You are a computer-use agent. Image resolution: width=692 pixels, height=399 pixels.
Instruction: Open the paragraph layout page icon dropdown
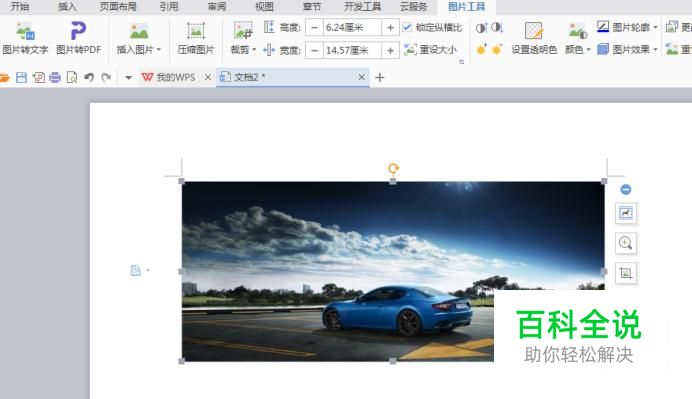139,270
